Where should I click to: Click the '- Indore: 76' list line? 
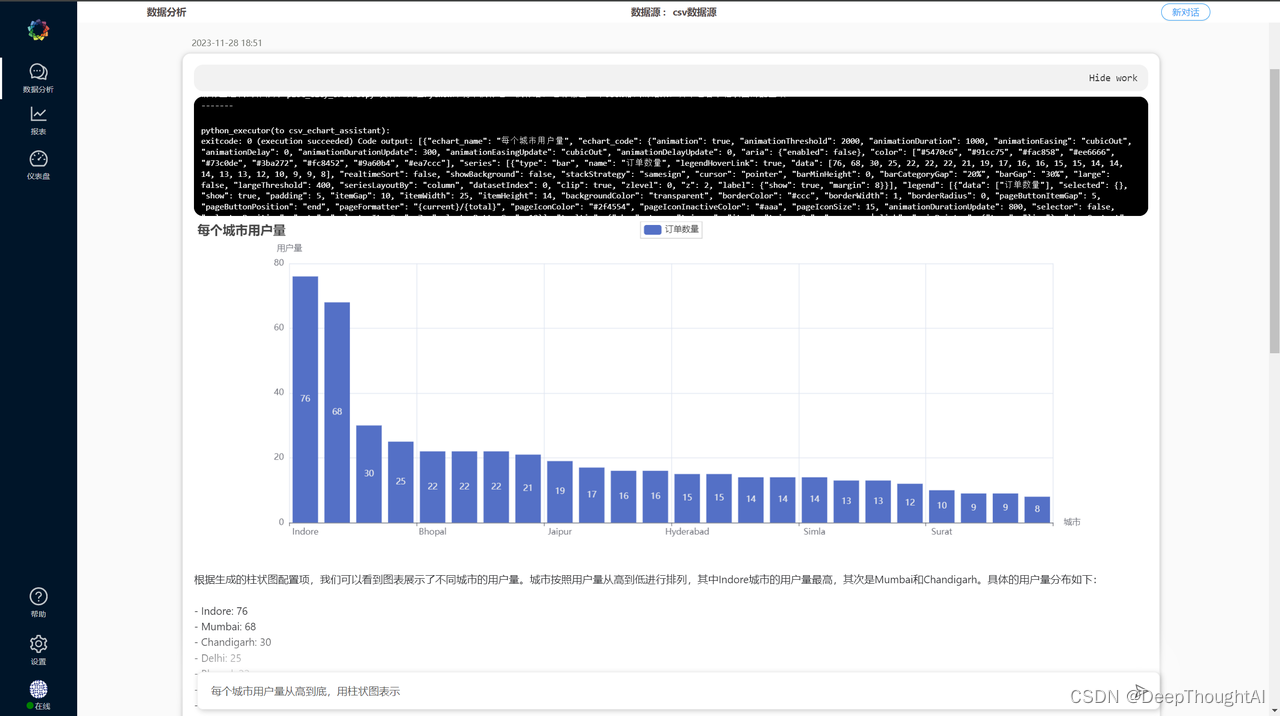pos(221,611)
